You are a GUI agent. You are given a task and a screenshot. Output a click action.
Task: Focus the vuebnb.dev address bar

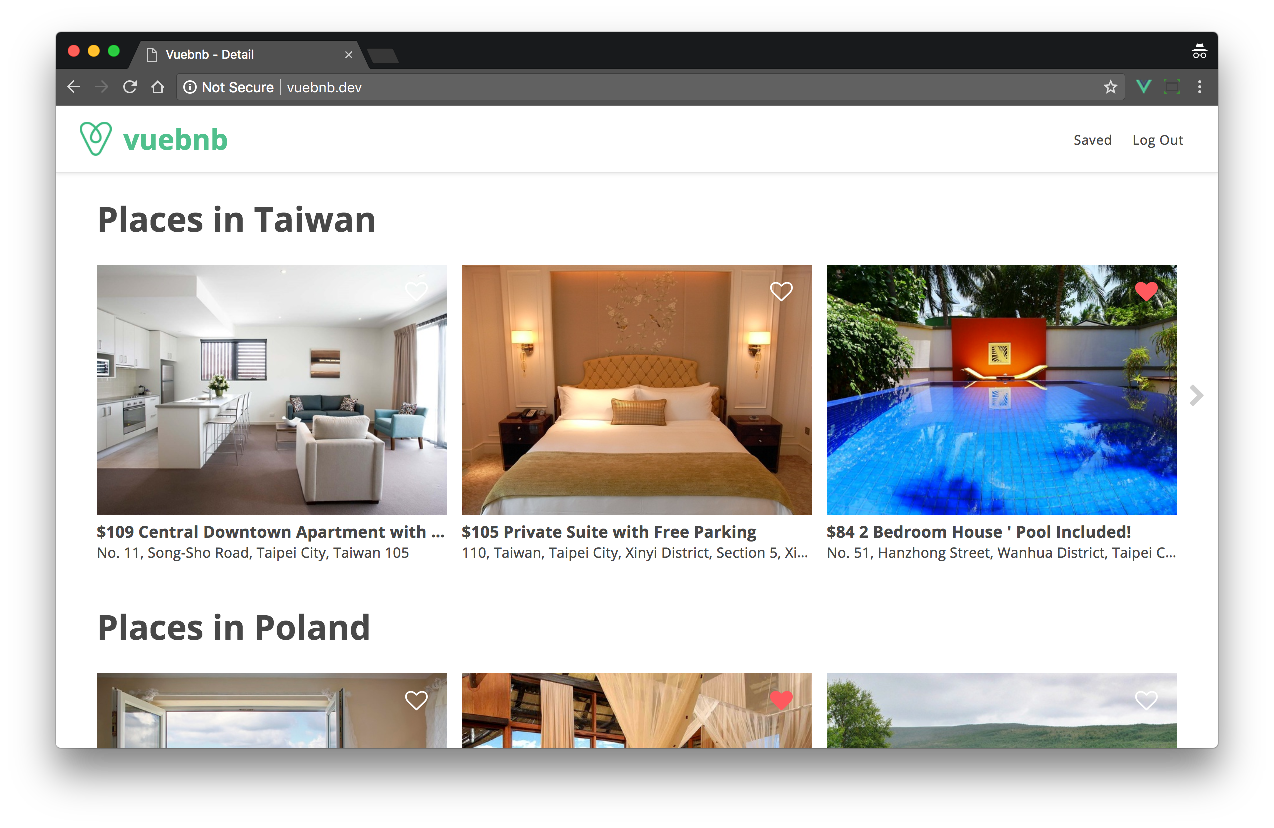point(650,87)
